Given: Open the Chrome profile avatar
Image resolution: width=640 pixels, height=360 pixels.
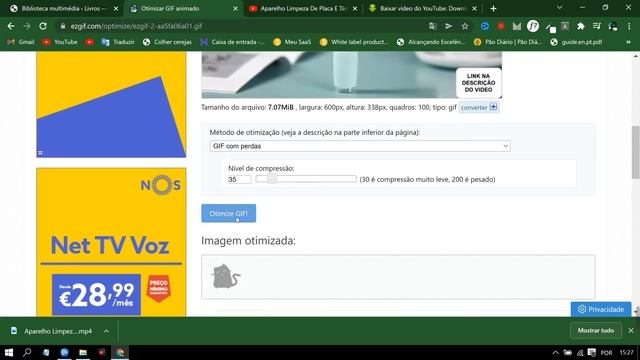Looking at the screenshot, I should click(x=613, y=26).
